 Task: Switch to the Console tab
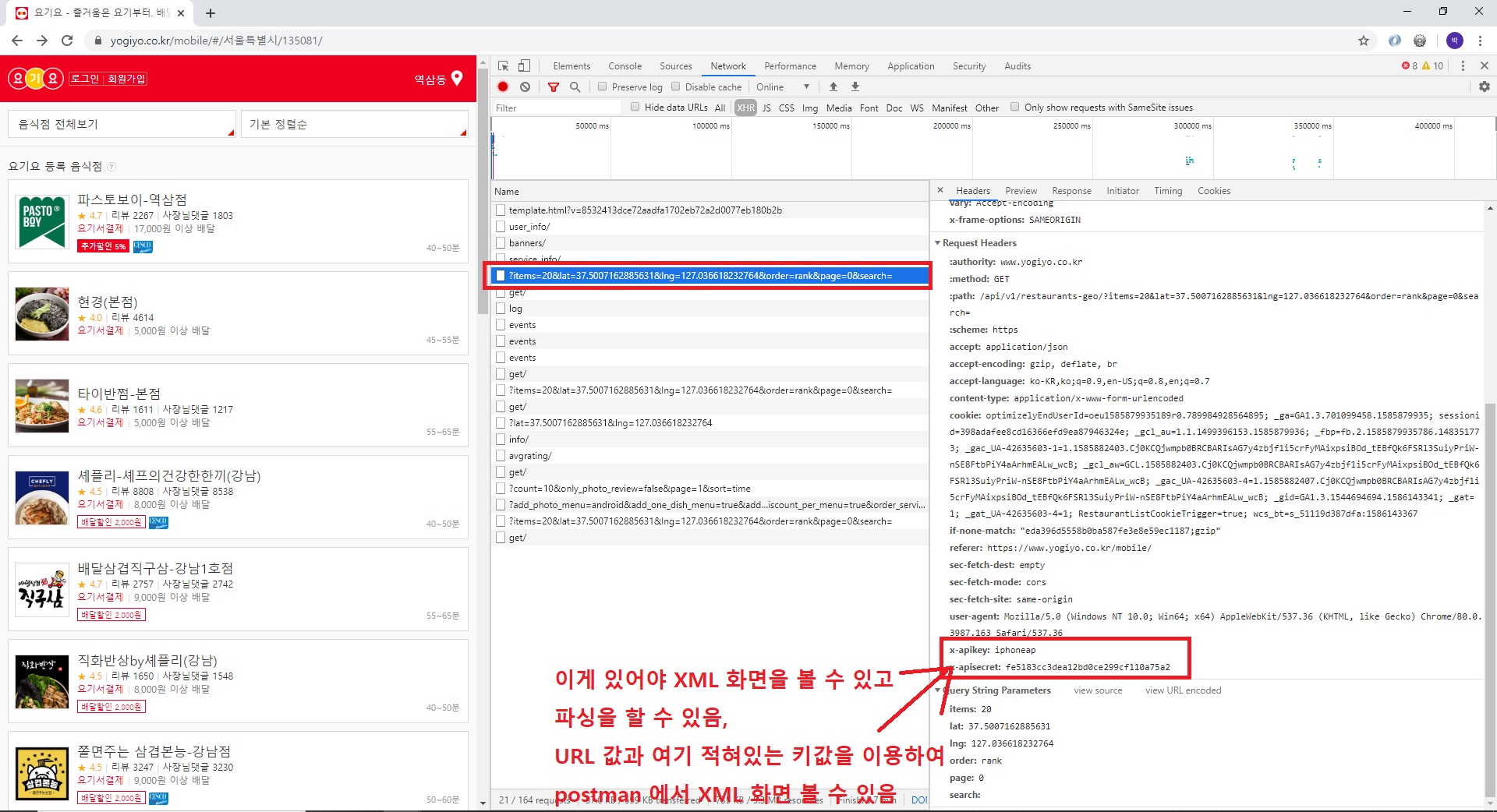(625, 66)
